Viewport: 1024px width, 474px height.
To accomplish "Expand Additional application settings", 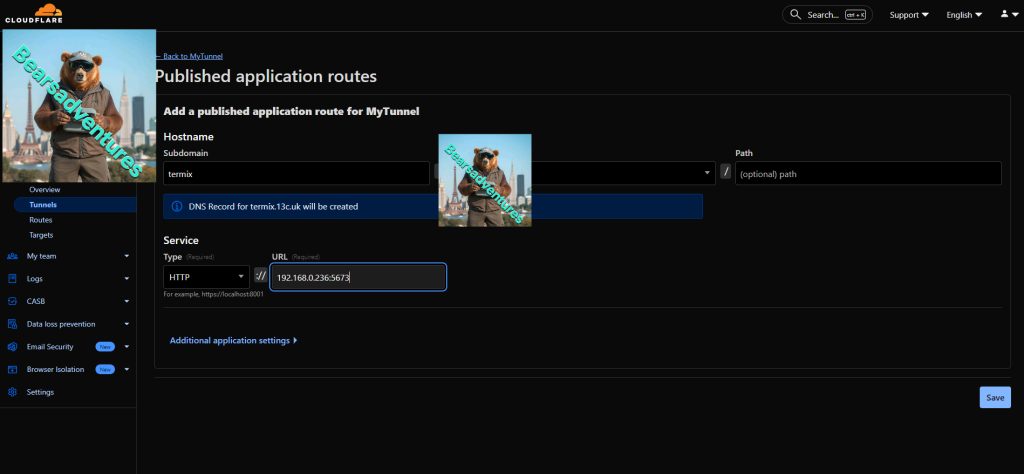I will pos(233,341).
